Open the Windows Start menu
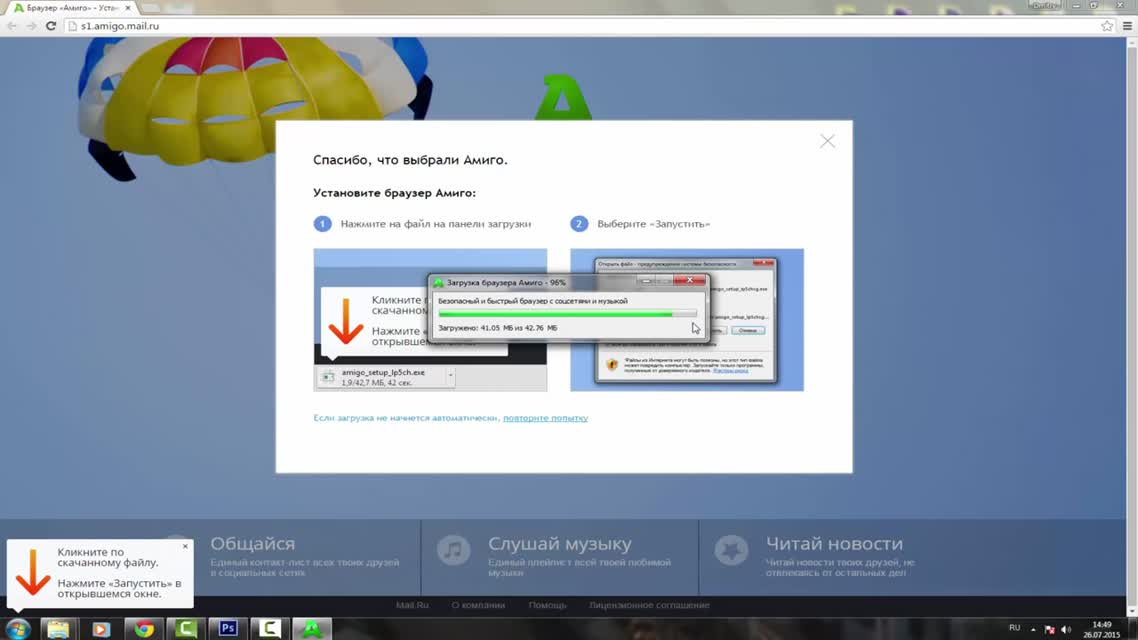This screenshot has width=1138, height=640. pos(17,629)
